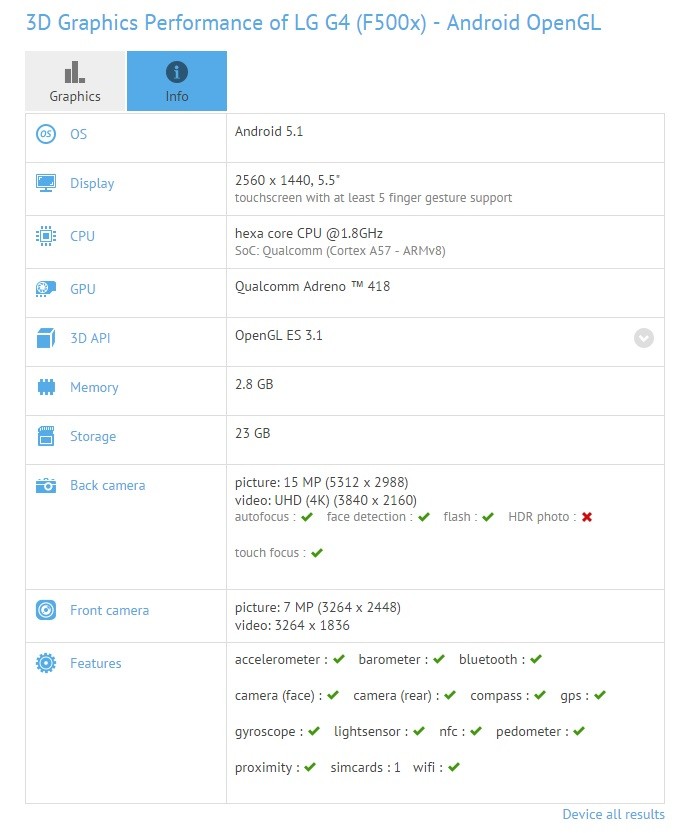Click hexa core CPU @1.8GHz text

(309, 233)
